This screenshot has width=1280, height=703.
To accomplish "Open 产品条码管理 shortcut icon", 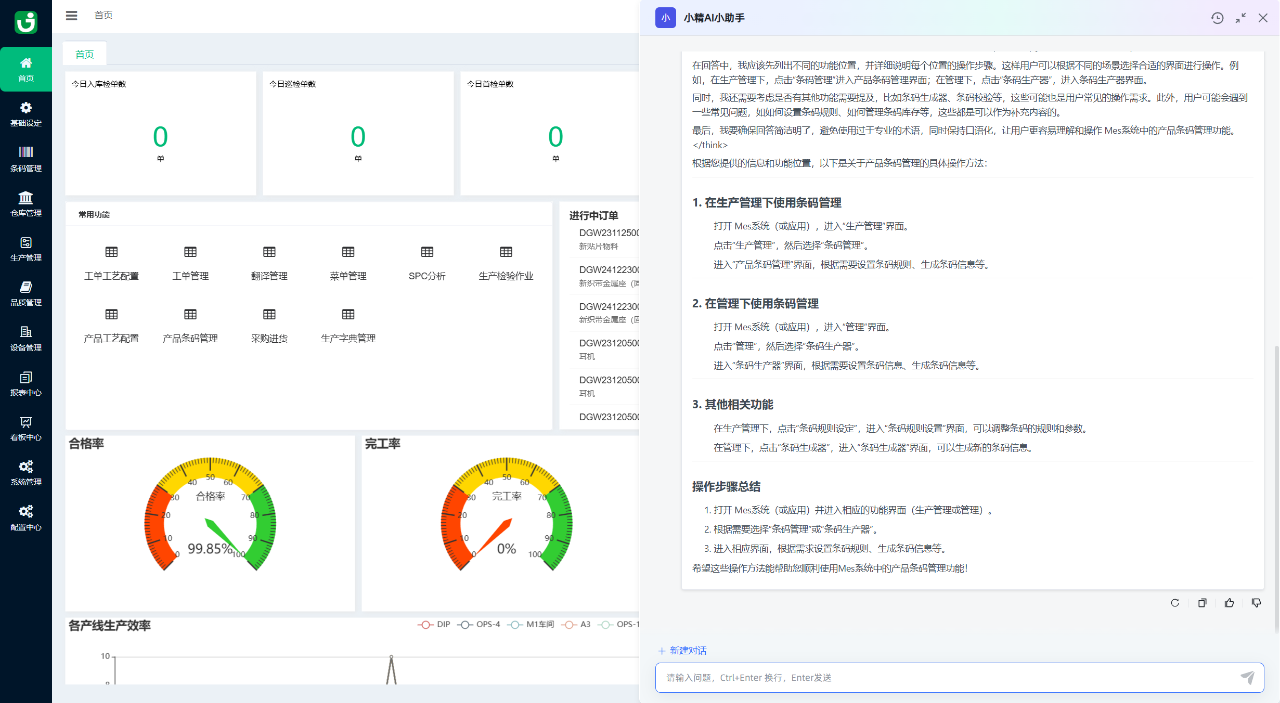I will point(190,315).
